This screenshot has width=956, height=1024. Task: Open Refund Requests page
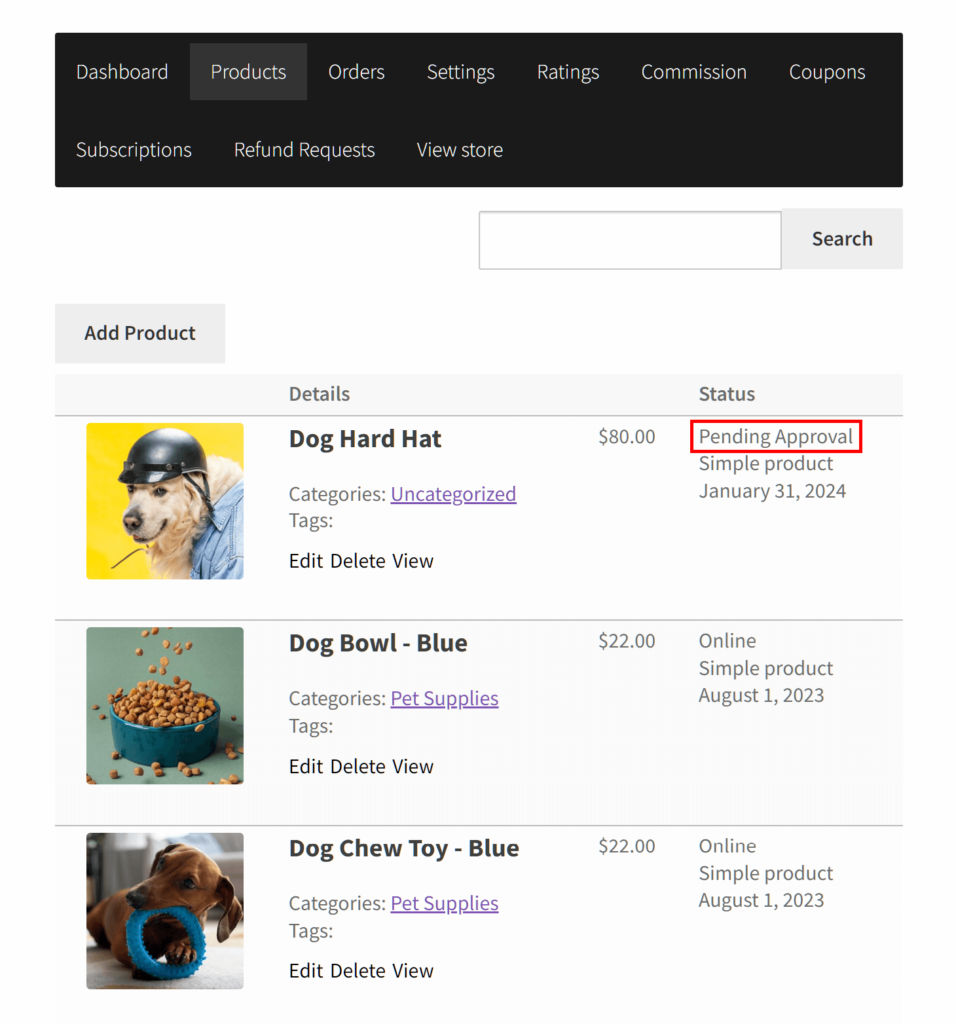click(x=304, y=150)
